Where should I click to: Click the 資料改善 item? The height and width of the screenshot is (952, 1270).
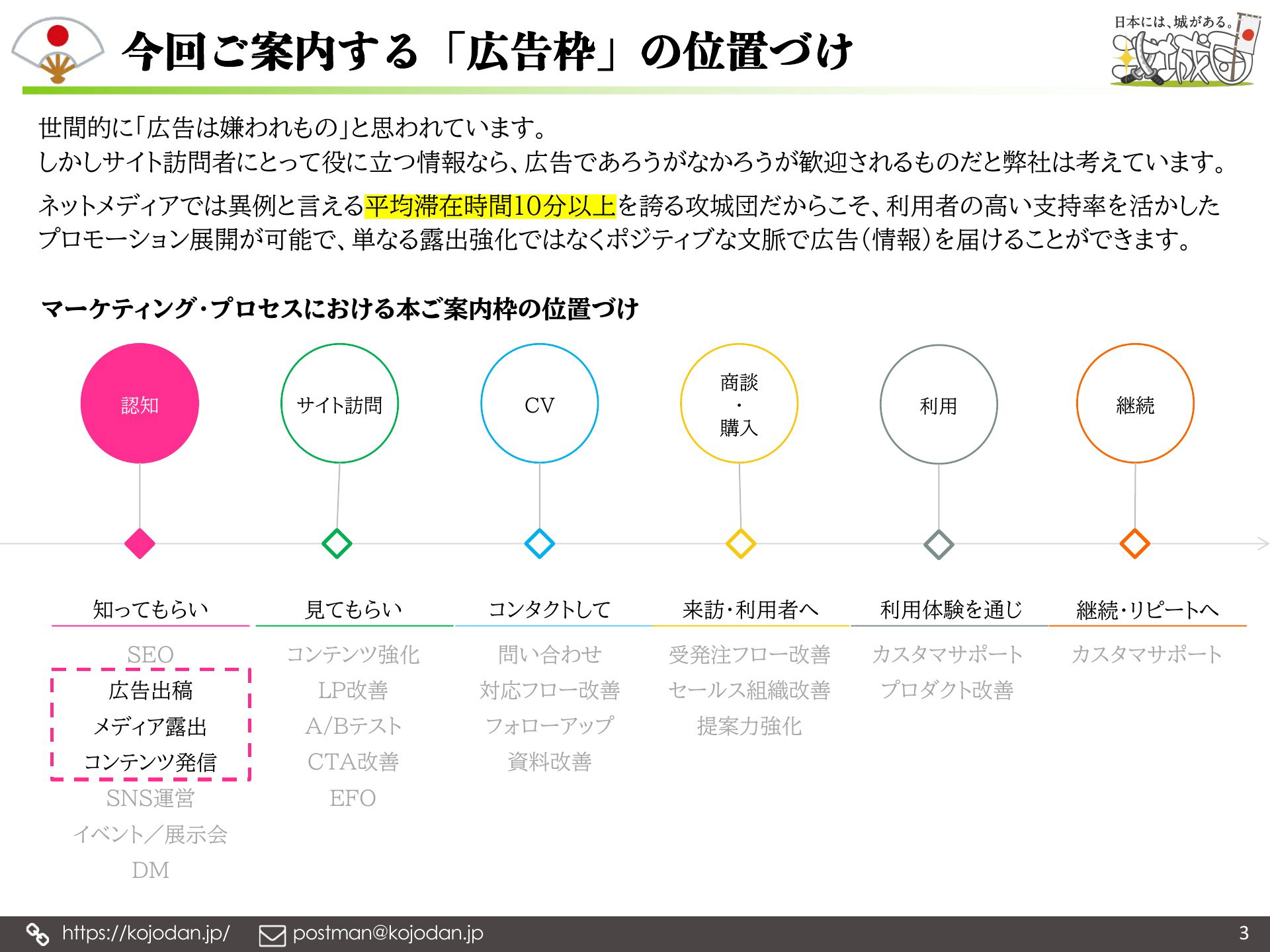549,762
